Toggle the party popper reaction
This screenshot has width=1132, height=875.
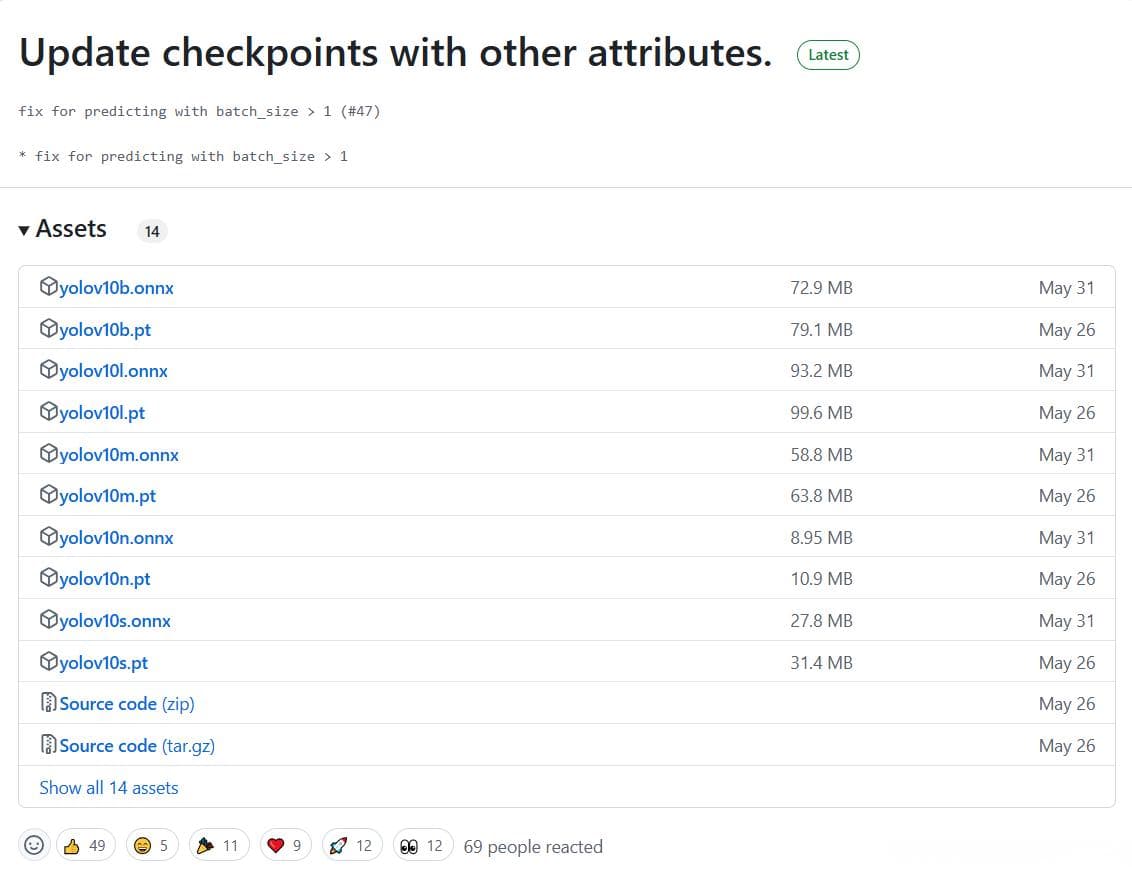point(218,846)
